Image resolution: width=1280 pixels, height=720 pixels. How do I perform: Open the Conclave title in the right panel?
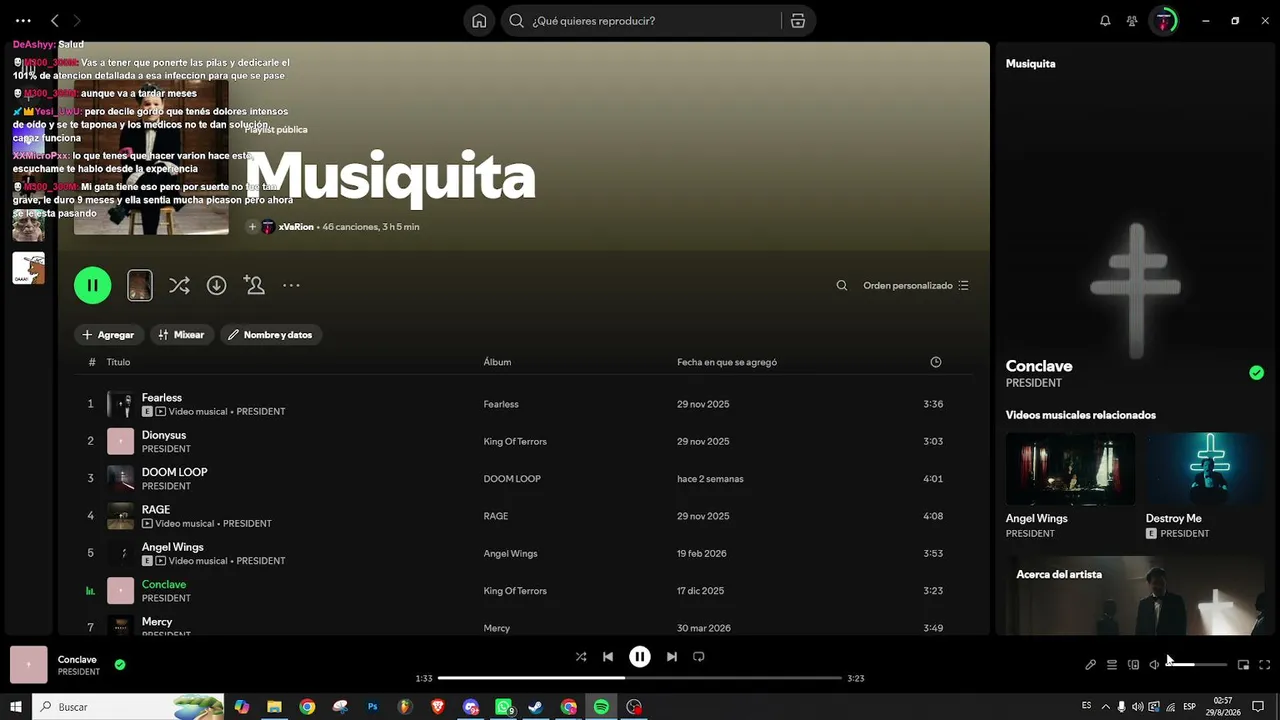click(1039, 366)
